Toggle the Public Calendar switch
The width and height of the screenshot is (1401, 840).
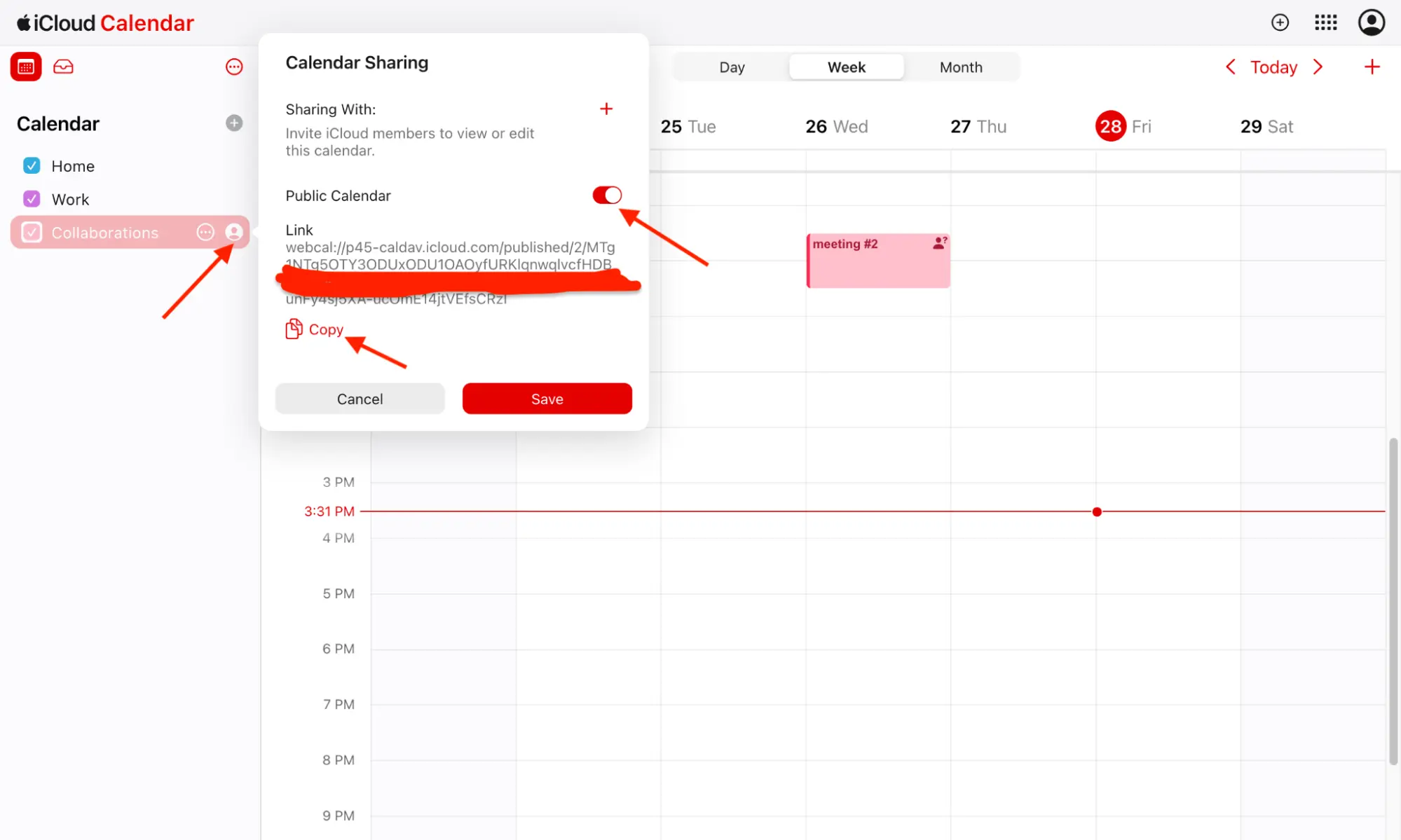[x=607, y=195]
